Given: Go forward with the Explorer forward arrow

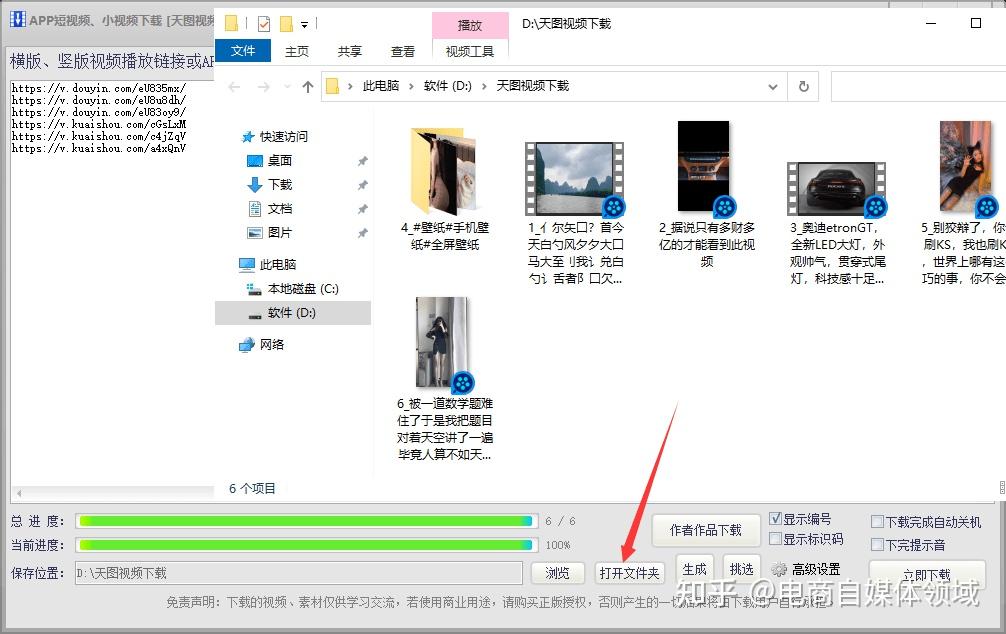Looking at the screenshot, I should click(x=264, y=87).
